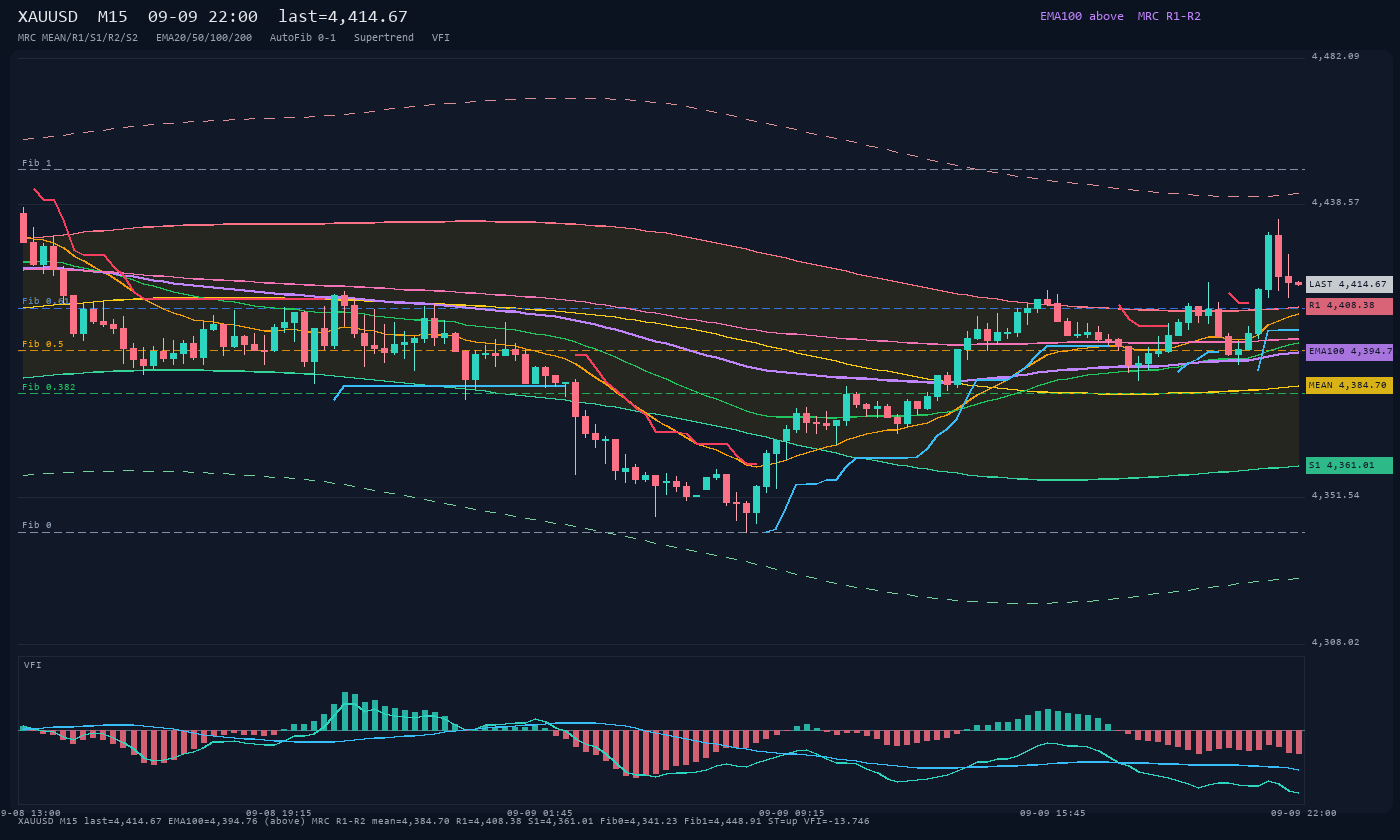Viewport: 1400px width, 840px height.
Task: Click the EMA100 above status text
Action: [x=1082, y=16]
